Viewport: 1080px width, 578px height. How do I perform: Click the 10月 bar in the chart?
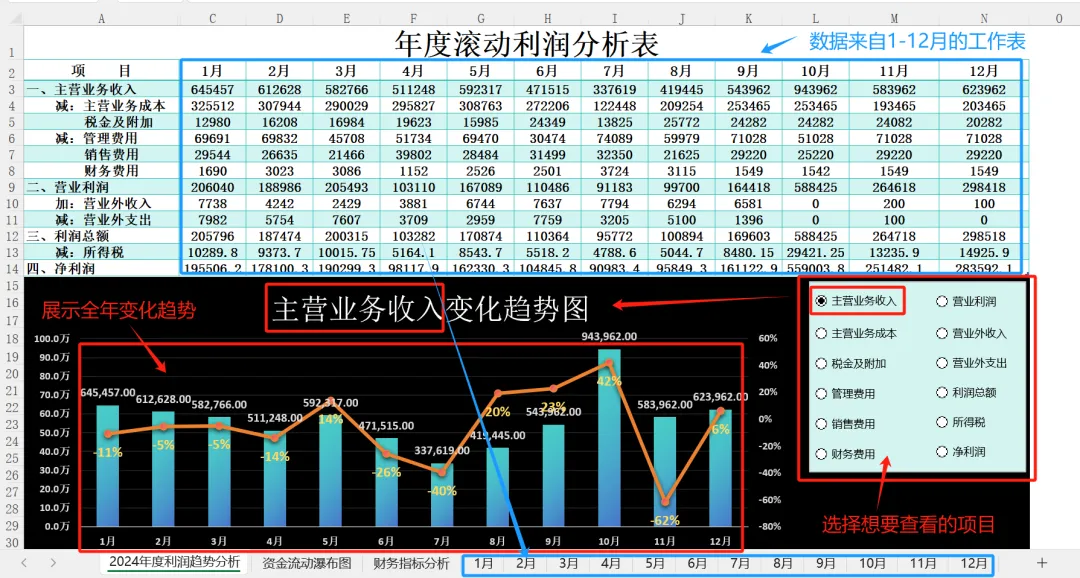tap(609, 438)
